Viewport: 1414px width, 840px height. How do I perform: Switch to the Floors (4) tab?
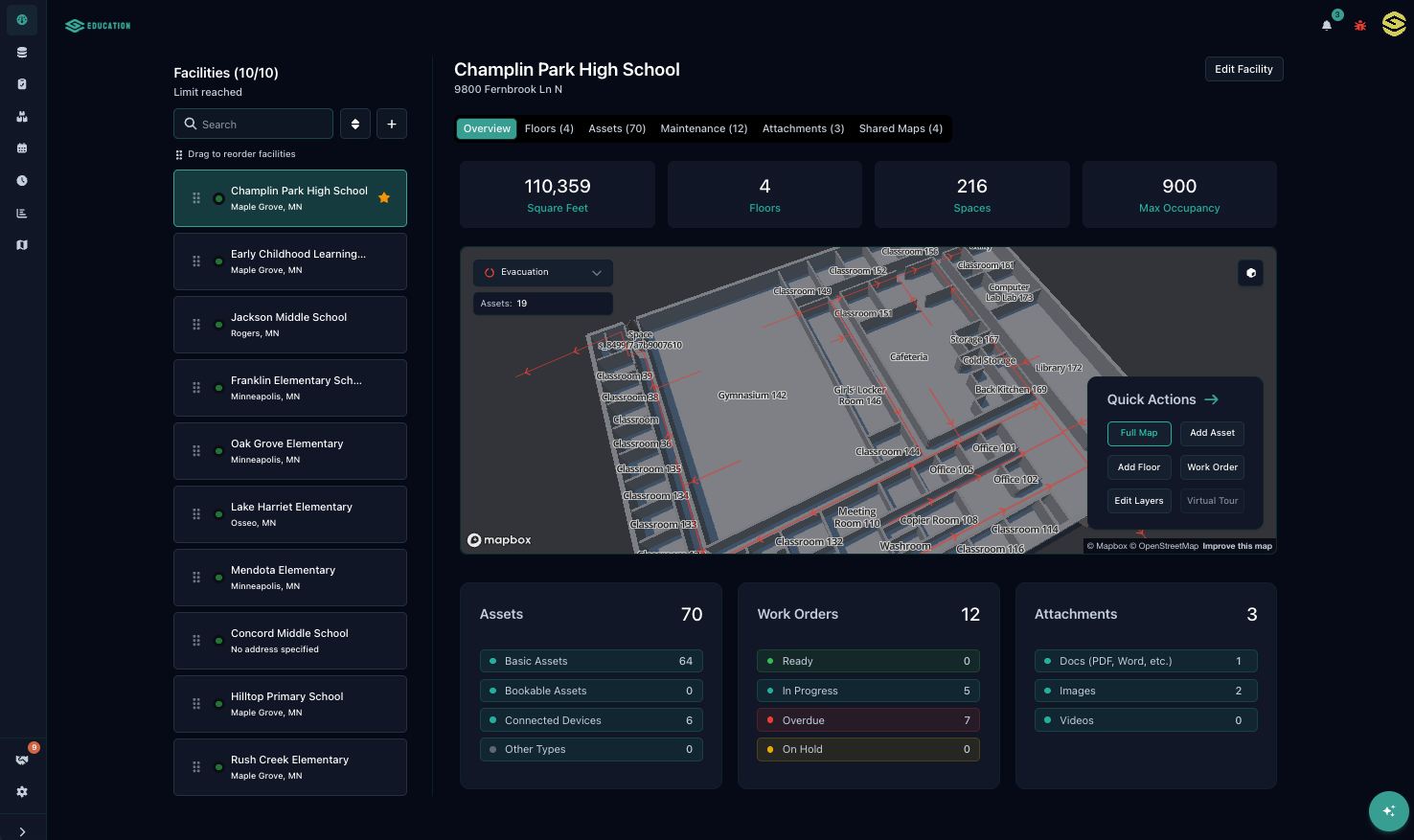549,128
